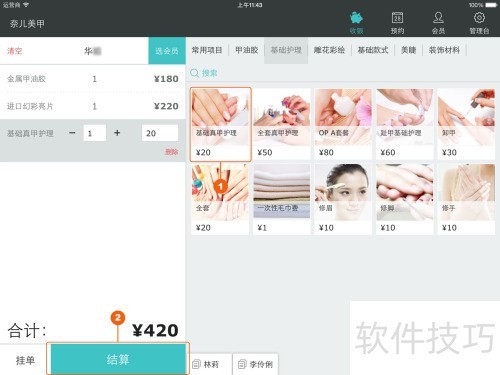Increase quantity with the plus button
The height and width of the screenshot is (375, 500).
click(117, 133)
